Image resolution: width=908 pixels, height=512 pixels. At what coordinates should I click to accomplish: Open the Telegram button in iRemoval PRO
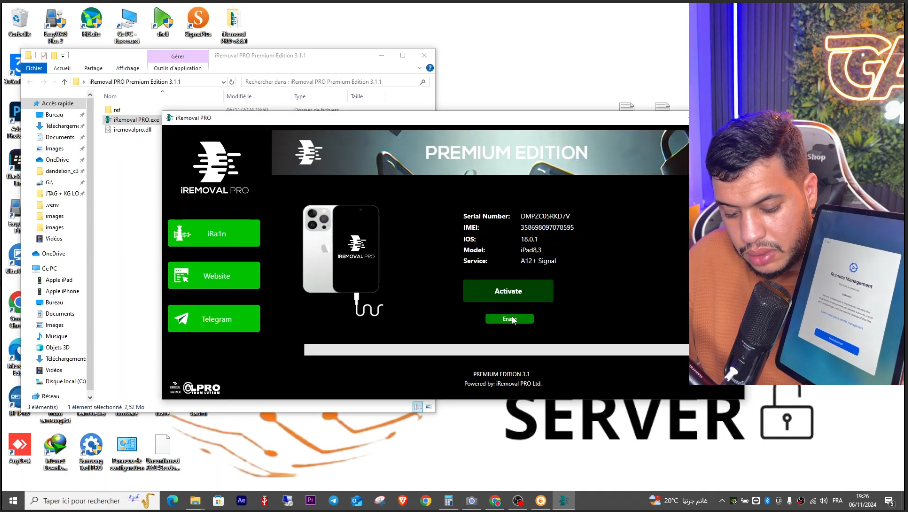(x=214, y=319)
